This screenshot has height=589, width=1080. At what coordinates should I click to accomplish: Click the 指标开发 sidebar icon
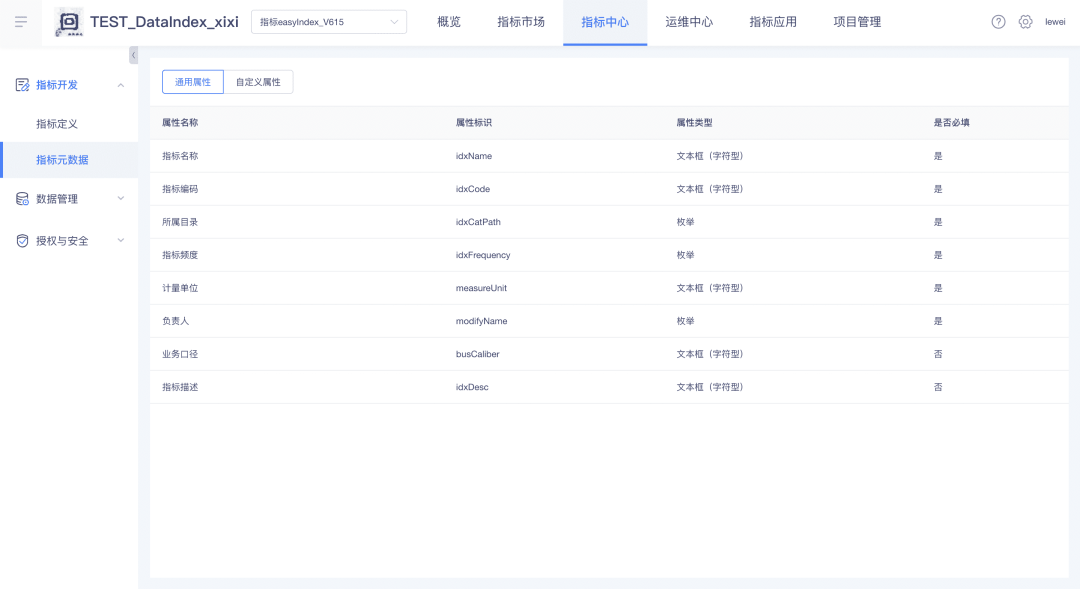22,85
